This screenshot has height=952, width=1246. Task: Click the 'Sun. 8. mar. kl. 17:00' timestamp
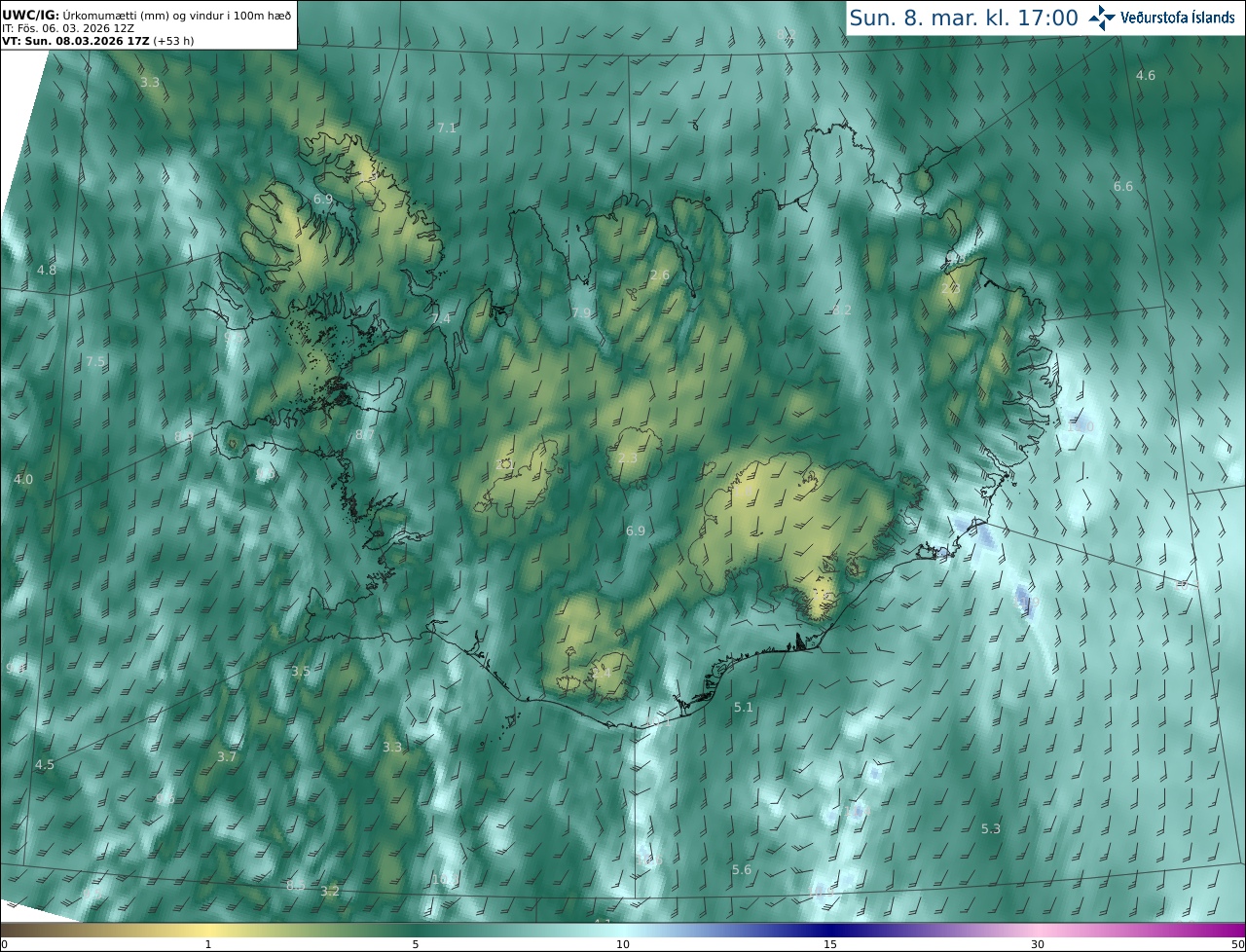coord(963,18)
